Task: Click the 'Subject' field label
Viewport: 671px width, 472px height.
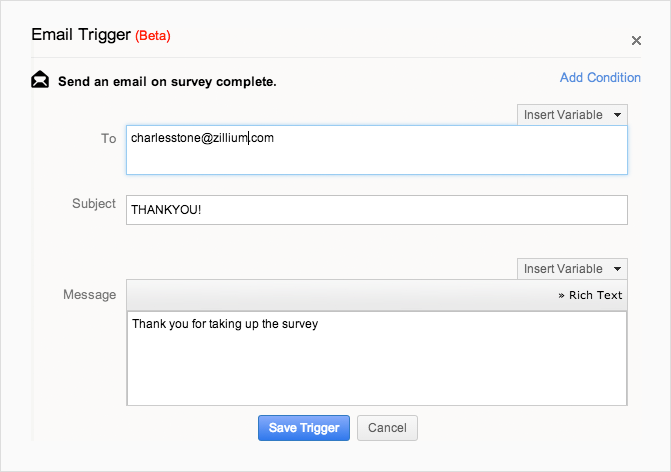Action: pyautogui.click(x=94, y=204)
